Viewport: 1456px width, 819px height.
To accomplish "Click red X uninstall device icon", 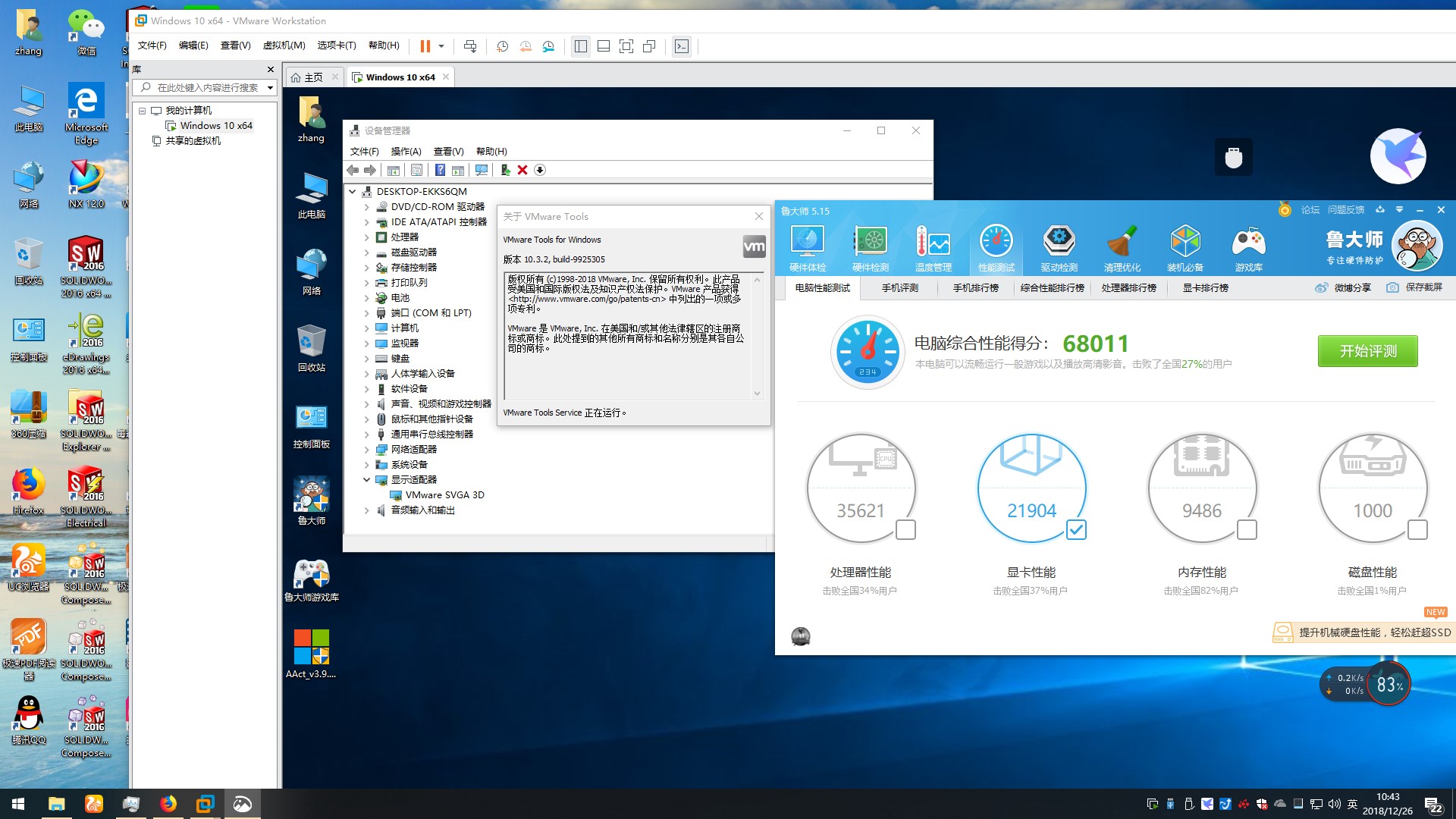I will [522, 170].
